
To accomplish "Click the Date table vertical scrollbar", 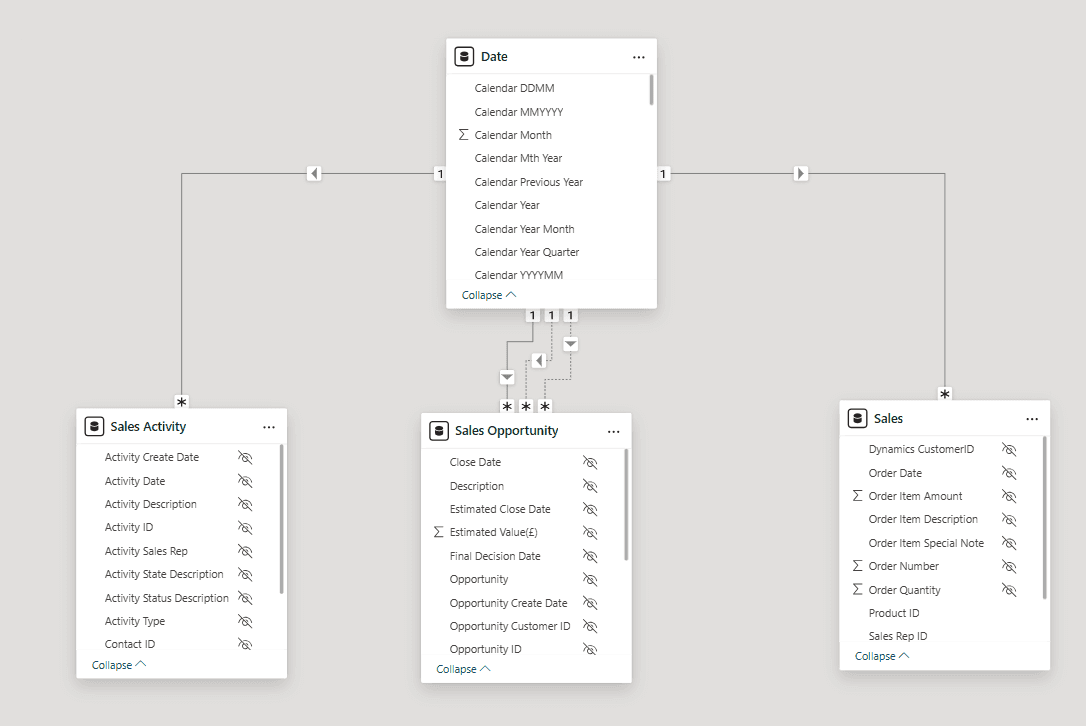I will click(652, 90).
